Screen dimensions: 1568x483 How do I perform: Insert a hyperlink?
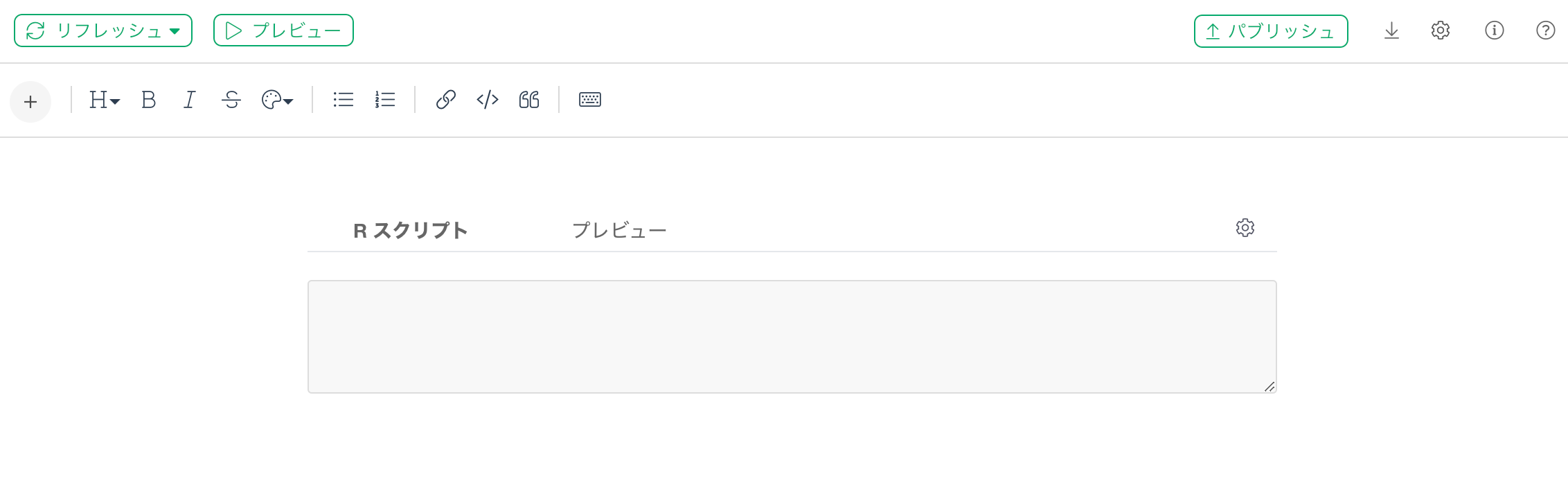pyautogui.click(x=445, y=100)
